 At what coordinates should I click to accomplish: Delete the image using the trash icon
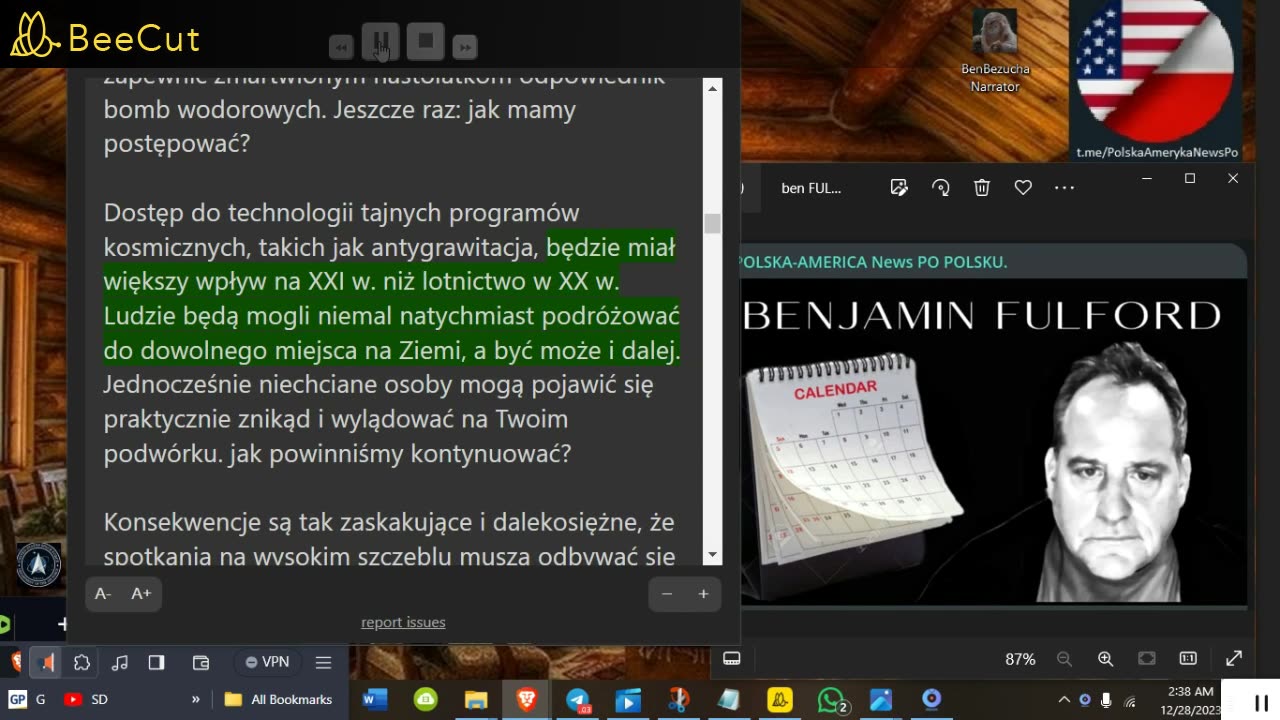tap(982, 187)
